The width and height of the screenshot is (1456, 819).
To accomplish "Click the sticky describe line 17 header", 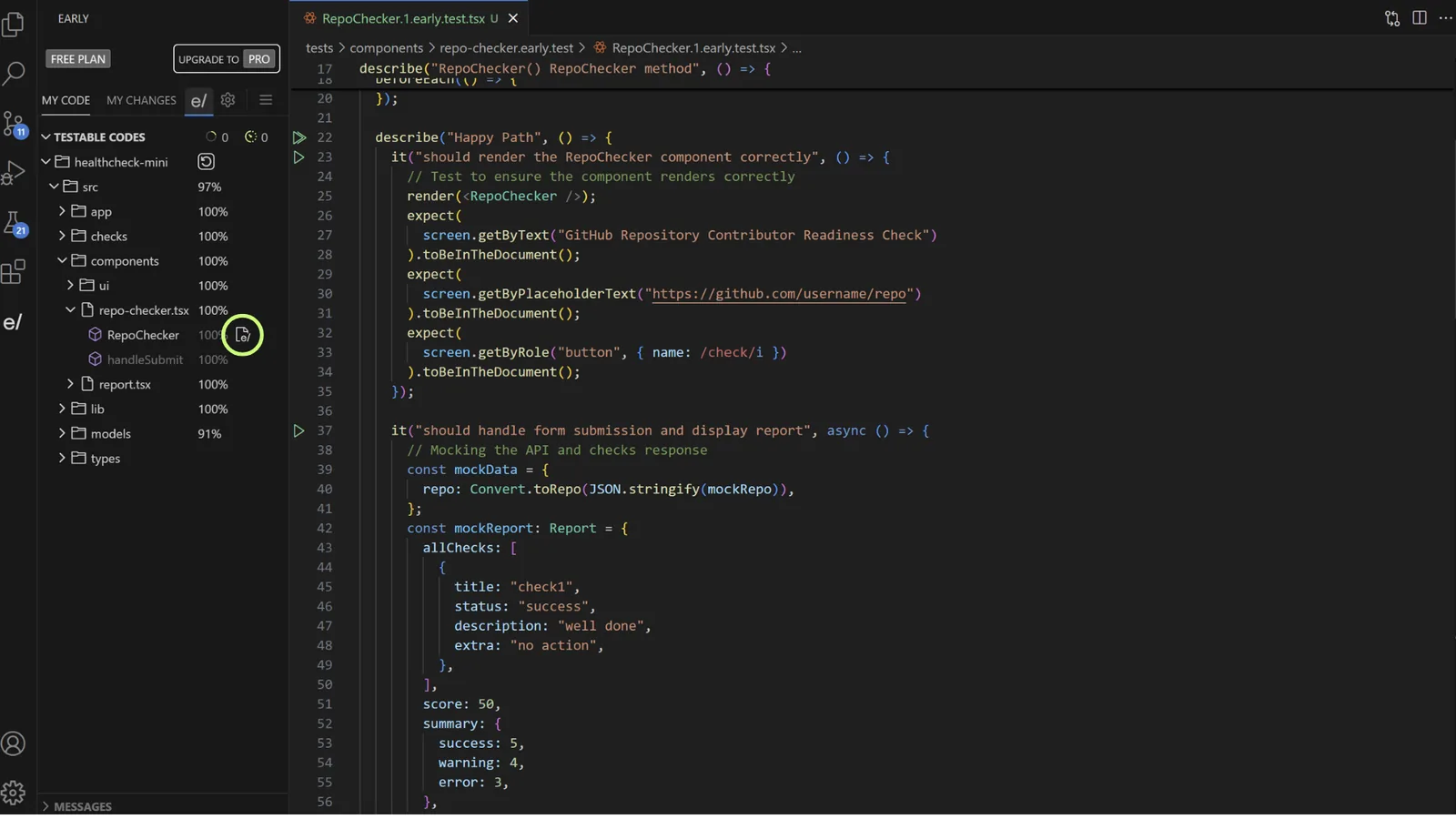I will [565, 68].
